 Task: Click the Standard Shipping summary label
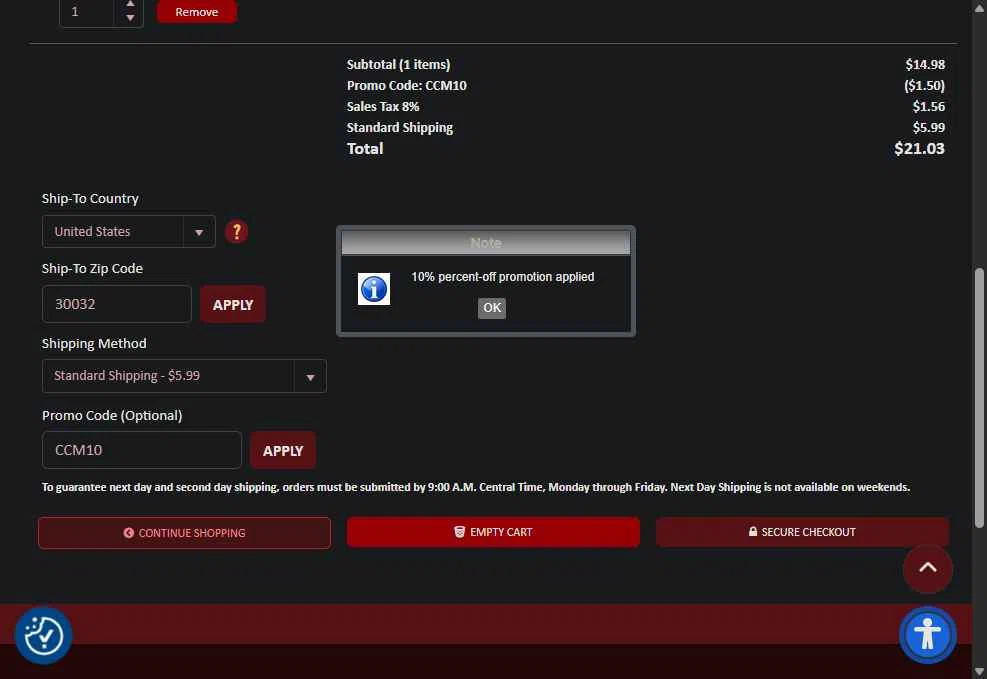pos(400,128)
